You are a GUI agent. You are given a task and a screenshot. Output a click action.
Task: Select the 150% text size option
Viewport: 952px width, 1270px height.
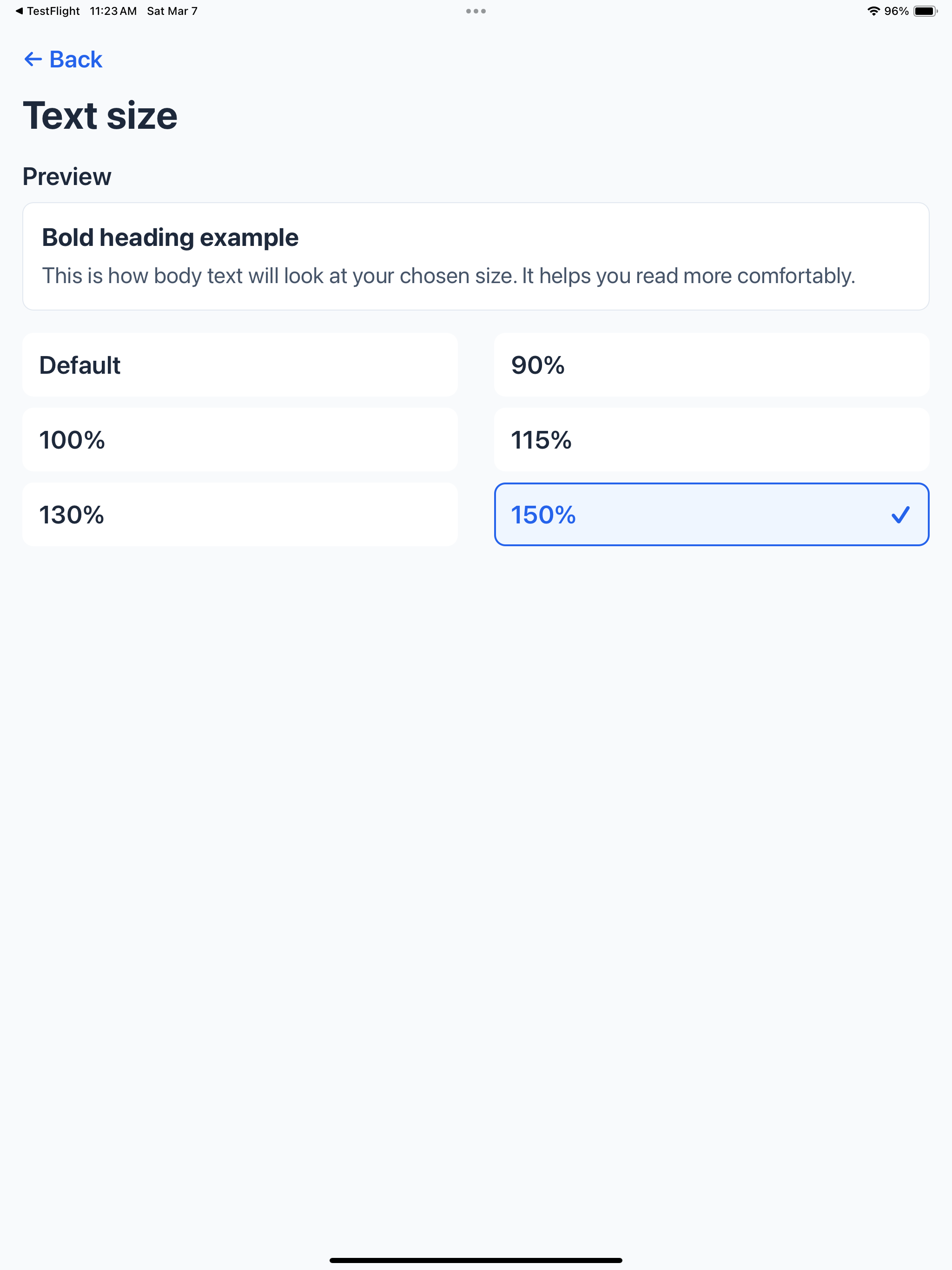click(x=711, y=515)
